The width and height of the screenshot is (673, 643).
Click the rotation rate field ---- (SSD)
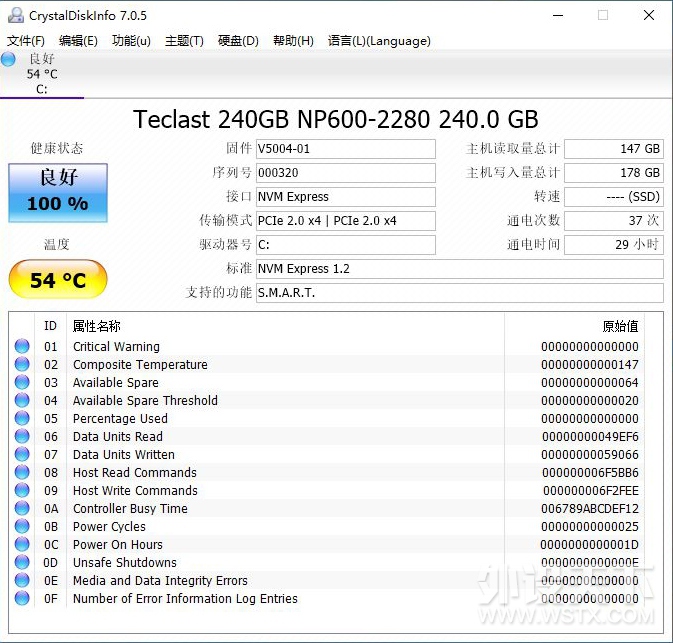[x=614, y=197]
